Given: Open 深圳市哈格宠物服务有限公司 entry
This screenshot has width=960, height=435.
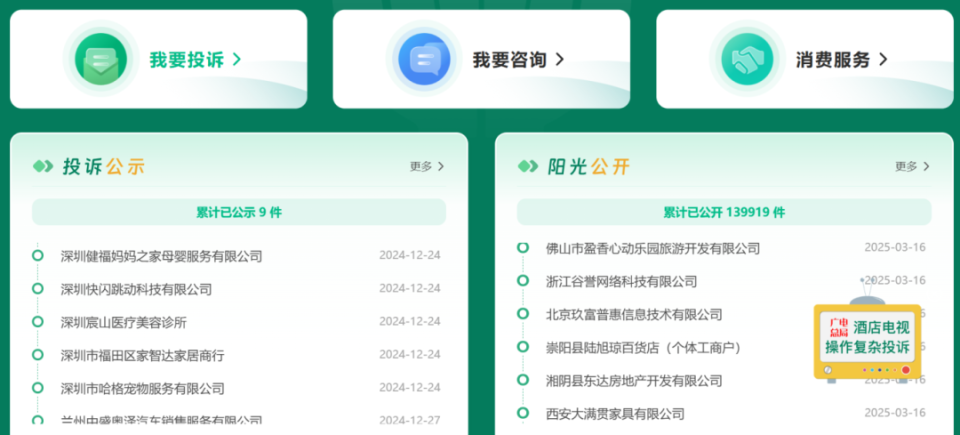Looking at the screenshot, I should click(142, 388).
